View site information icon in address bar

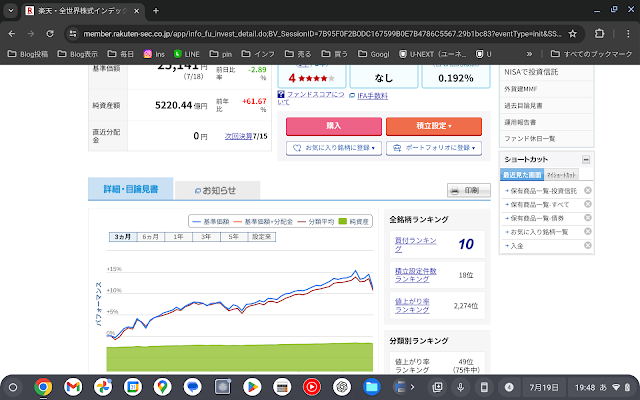(x=73, y=34)
